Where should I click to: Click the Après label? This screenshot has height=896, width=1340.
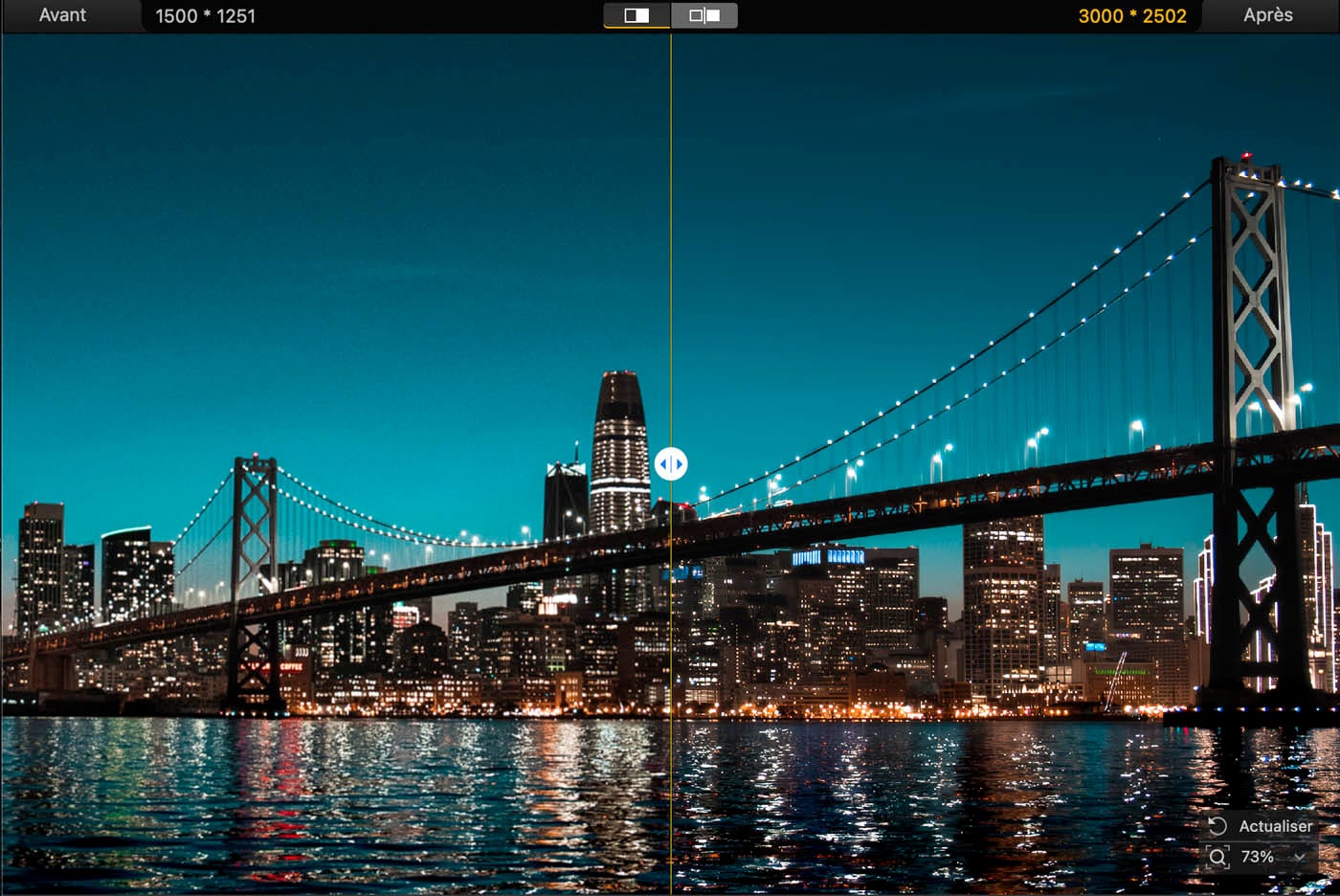coord(1267,15)
